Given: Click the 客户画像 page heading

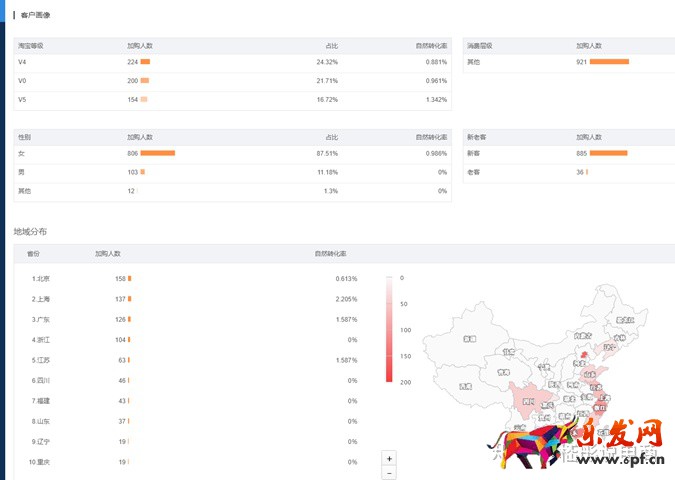Looking at the screenshot, I should [x=35, y=15].
